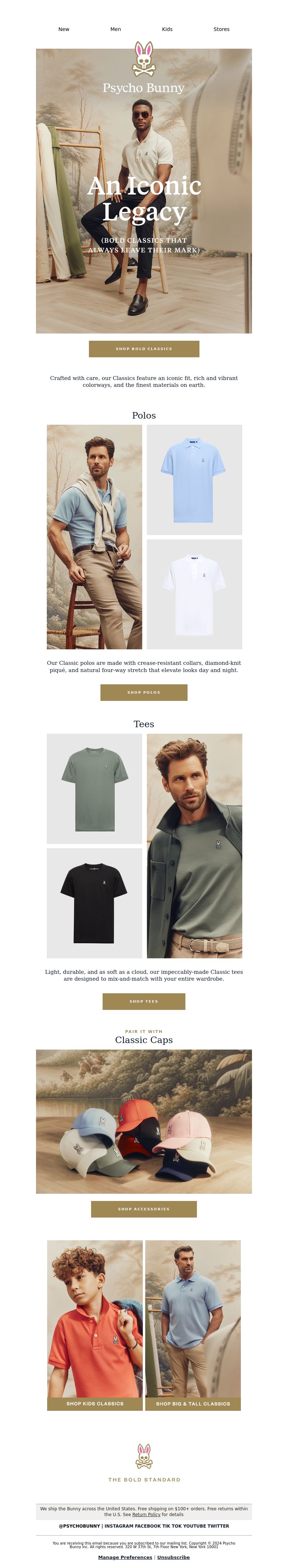
Task: Go to the Kids section
Action: [167, 29]
